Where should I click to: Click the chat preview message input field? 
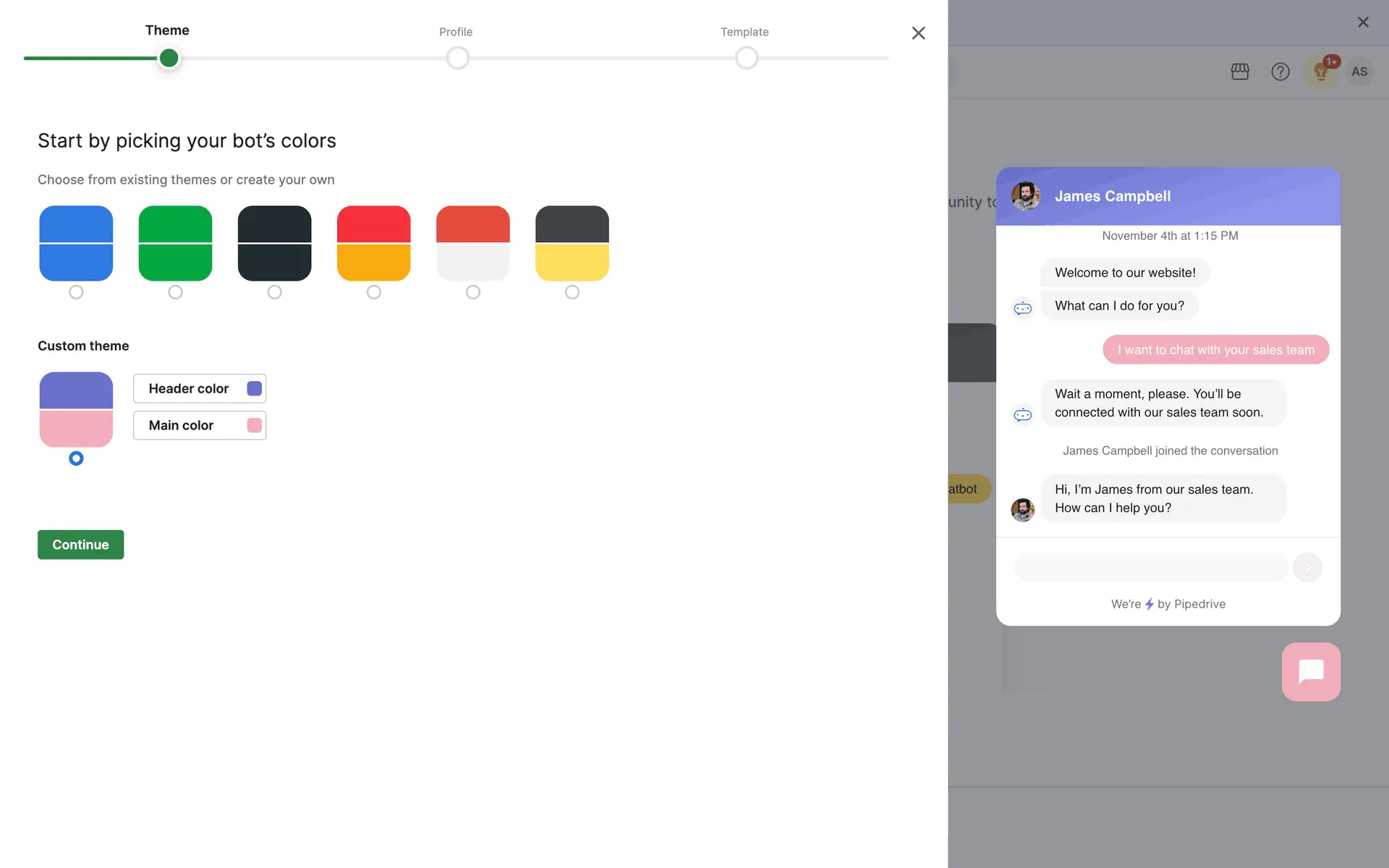1150,567
